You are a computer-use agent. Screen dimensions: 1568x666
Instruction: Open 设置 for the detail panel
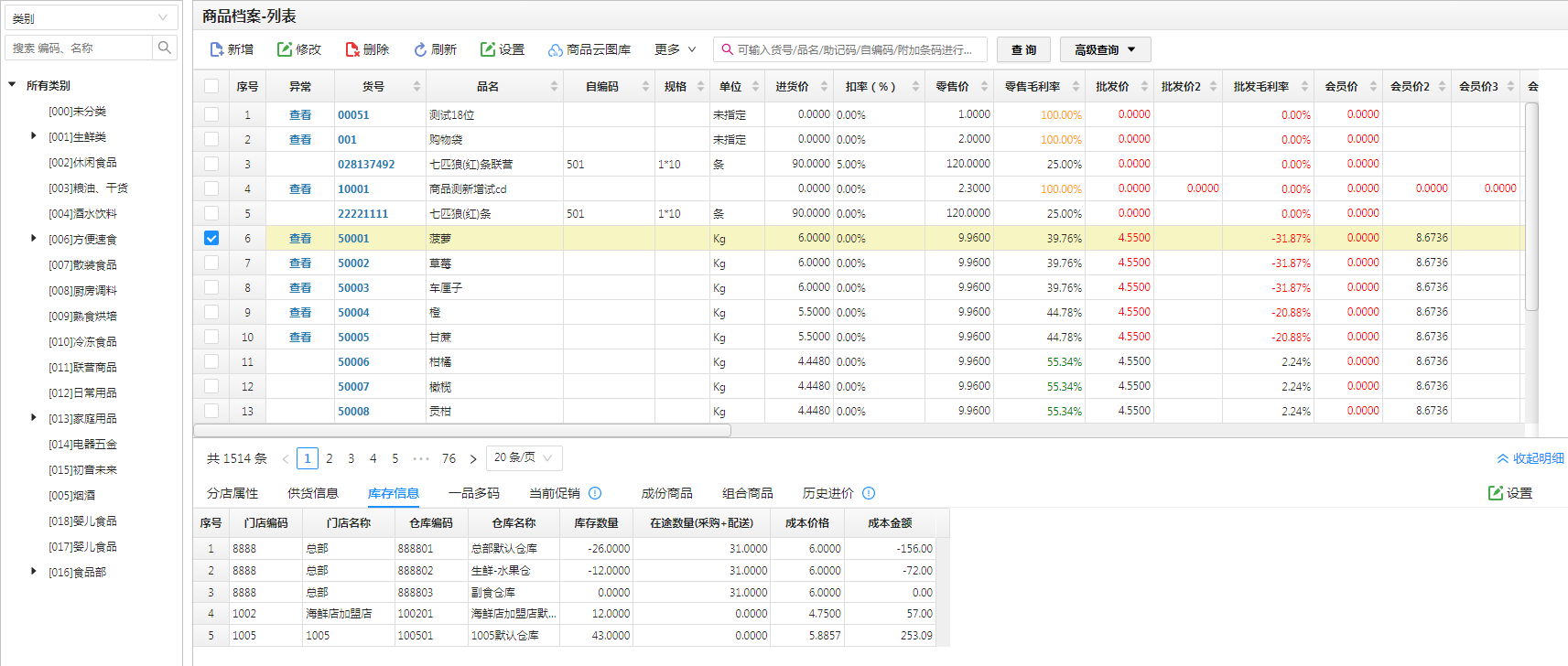(x=1510, y=493)
